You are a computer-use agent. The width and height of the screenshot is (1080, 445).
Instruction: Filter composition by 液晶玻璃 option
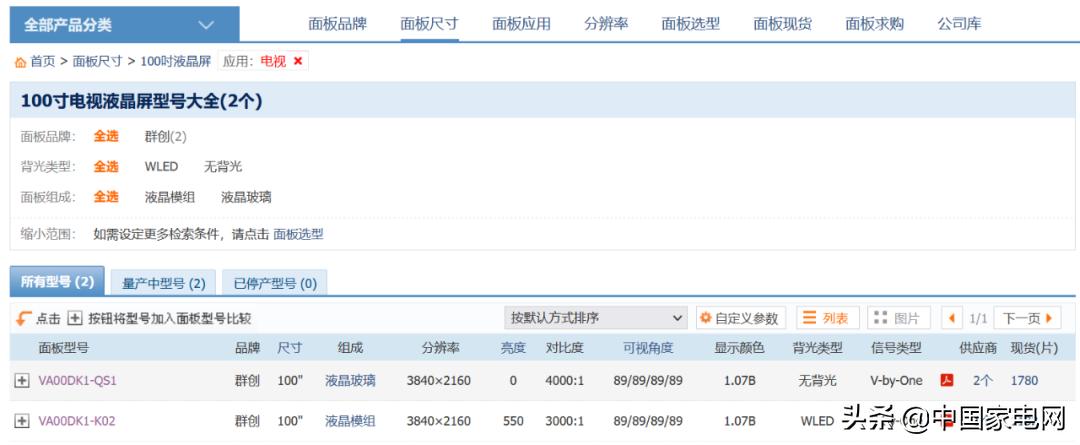pyautogui.click(x=246, y=197)
